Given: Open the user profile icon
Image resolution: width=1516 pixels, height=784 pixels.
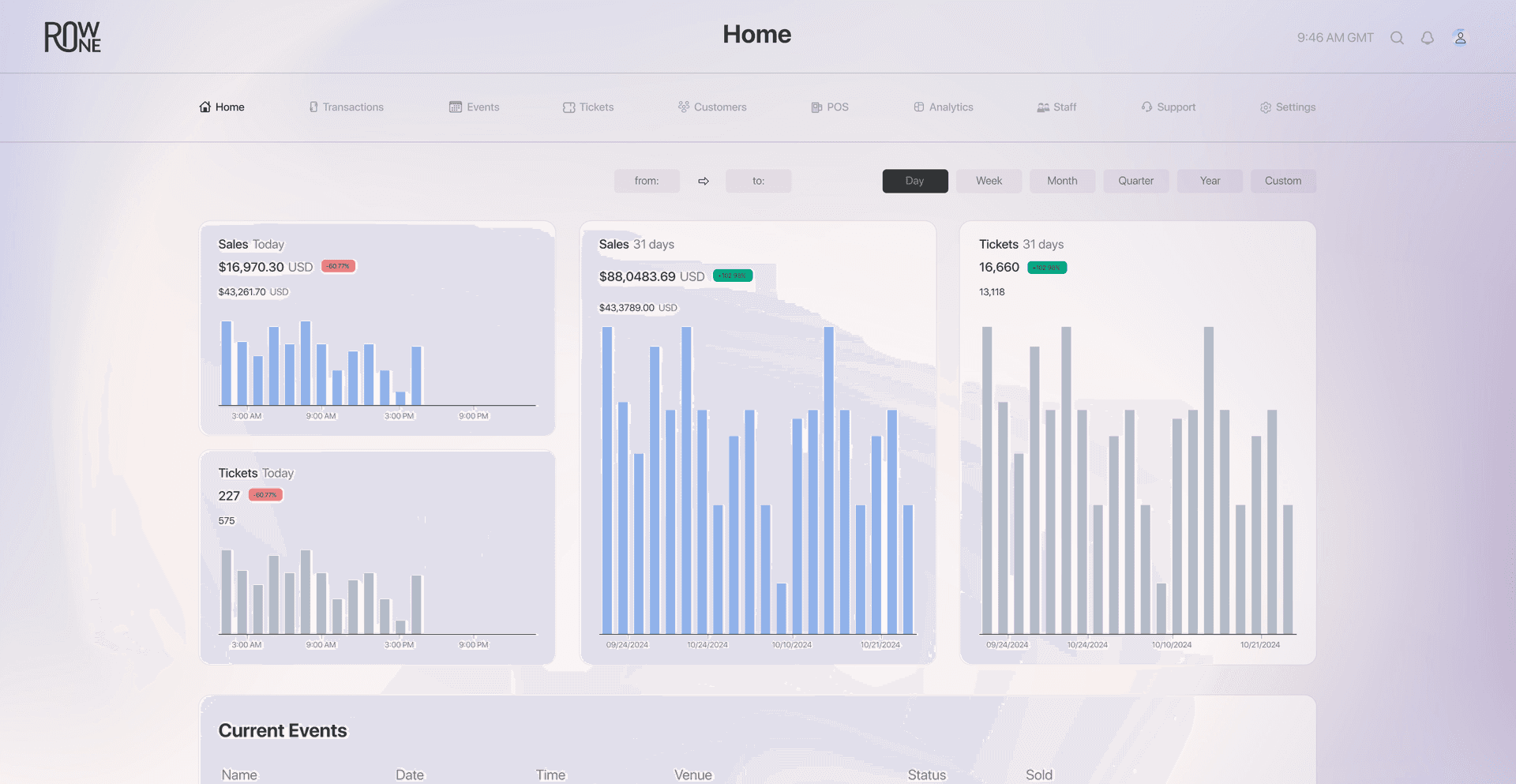Looking at the screenshot, I should tap(1460, 38).
